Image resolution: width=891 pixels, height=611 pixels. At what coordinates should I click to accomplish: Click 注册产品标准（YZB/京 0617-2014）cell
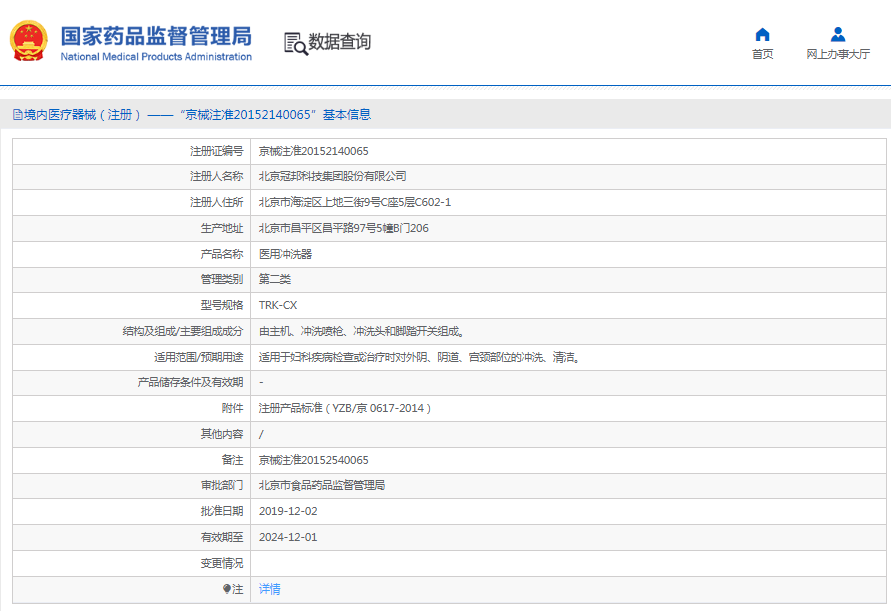[x=344, y=408]
